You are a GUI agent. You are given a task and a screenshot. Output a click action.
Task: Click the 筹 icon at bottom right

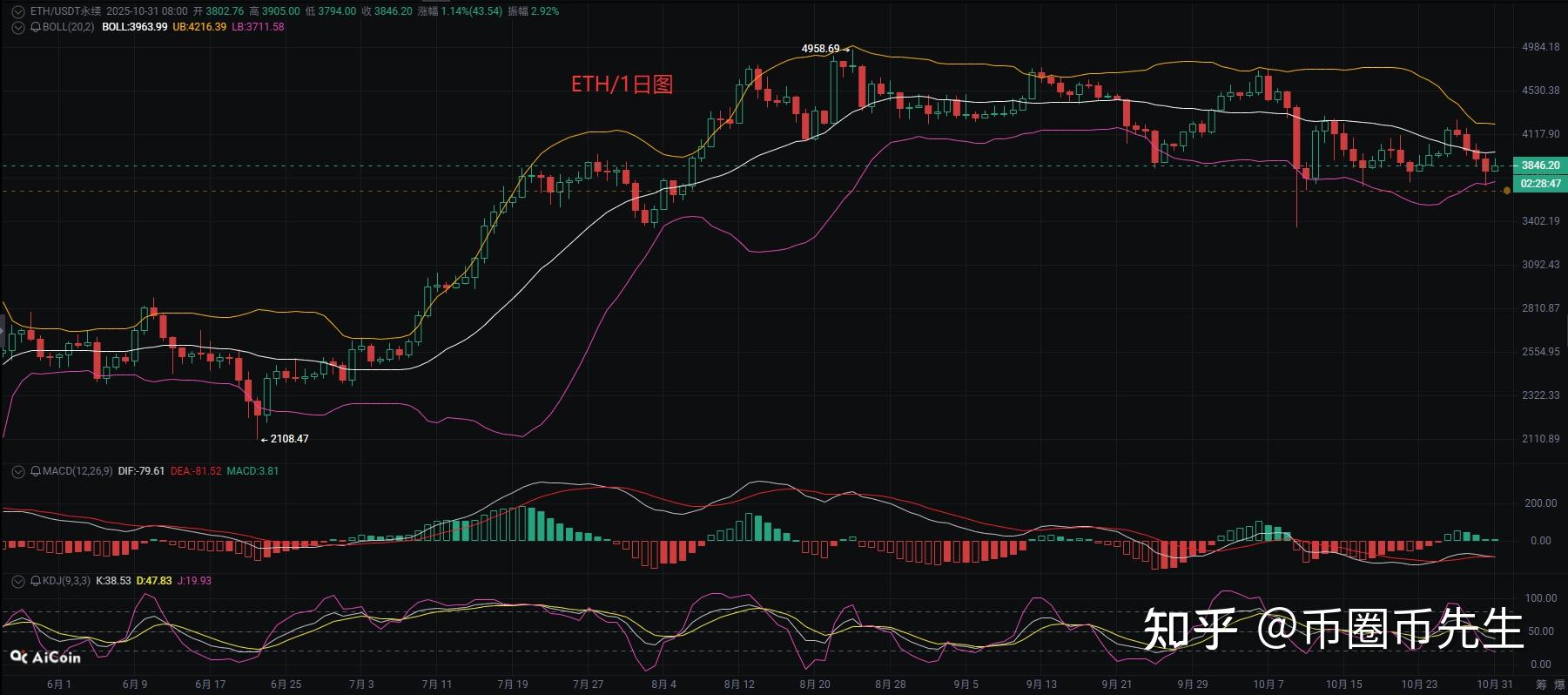pos(1541,685)
